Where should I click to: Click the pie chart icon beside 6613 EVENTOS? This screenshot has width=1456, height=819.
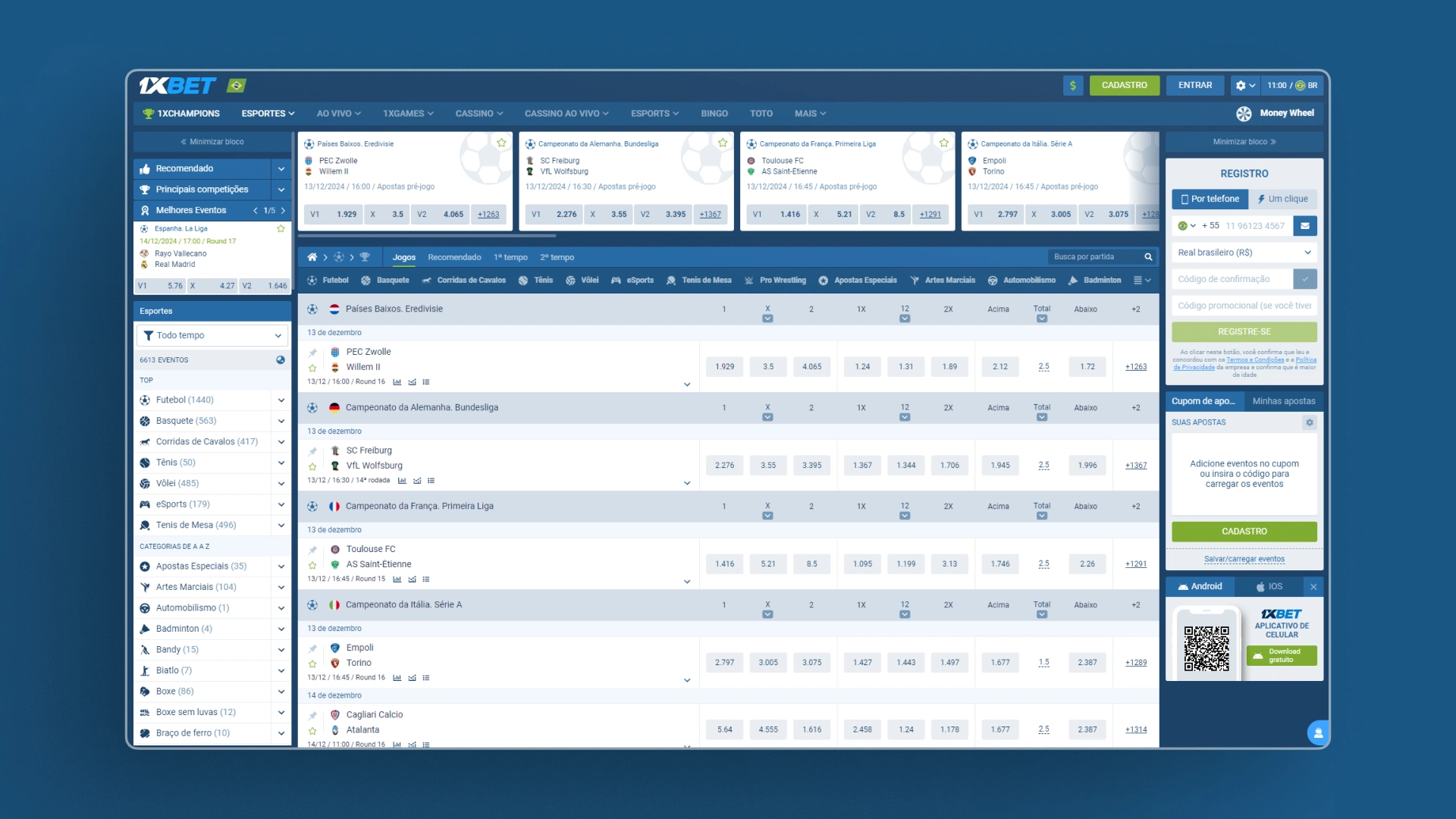tap(281, 360)
